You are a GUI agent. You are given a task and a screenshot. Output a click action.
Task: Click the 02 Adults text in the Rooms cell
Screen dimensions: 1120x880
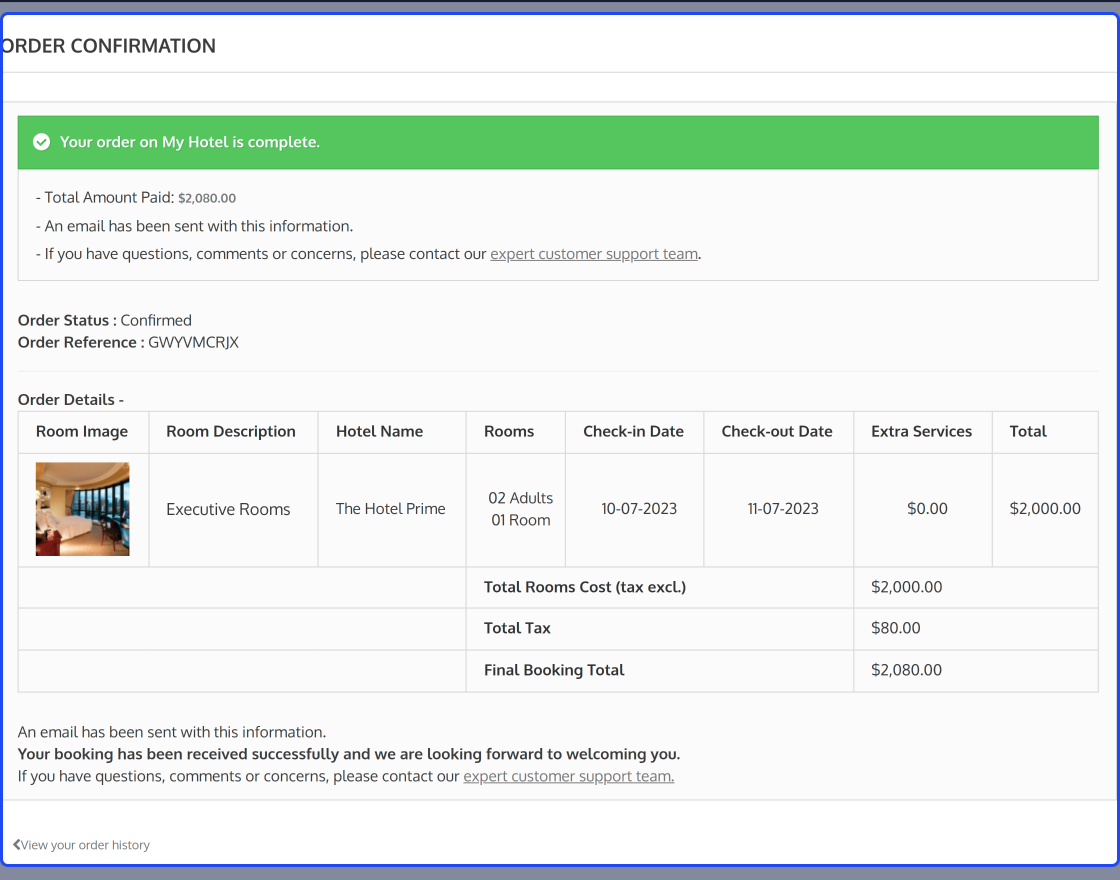(x=521, y=498)
